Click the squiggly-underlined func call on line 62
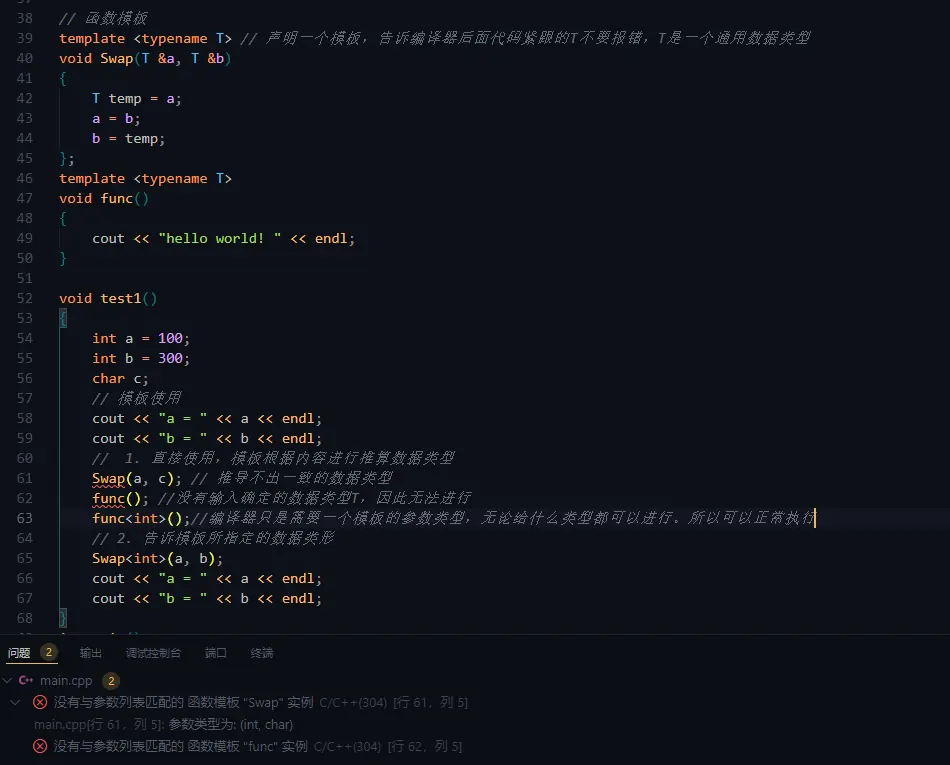Screen dimensions: 950x765 pyautogui.click(x=108, y=498)
